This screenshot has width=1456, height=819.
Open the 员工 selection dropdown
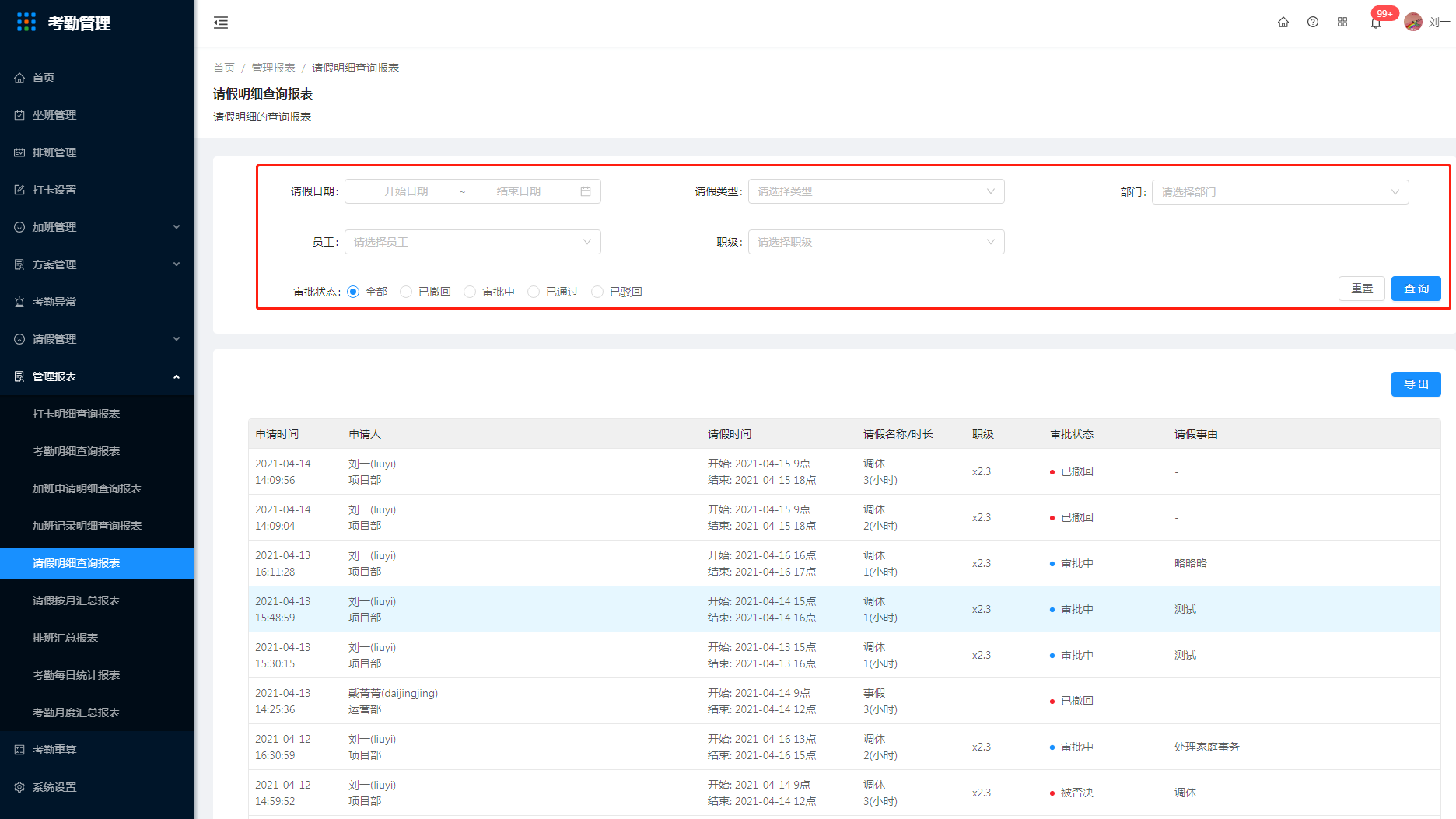[473, 242]
